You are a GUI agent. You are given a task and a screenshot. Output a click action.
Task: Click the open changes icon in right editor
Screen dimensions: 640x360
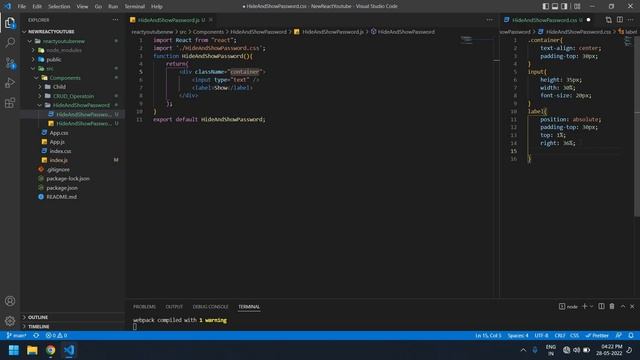609,20
